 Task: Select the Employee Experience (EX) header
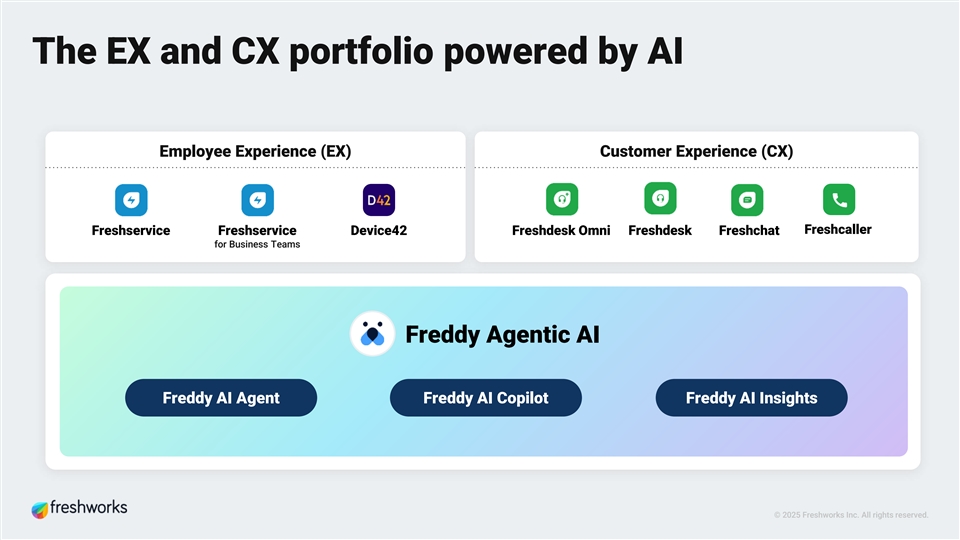pos(255,151)
